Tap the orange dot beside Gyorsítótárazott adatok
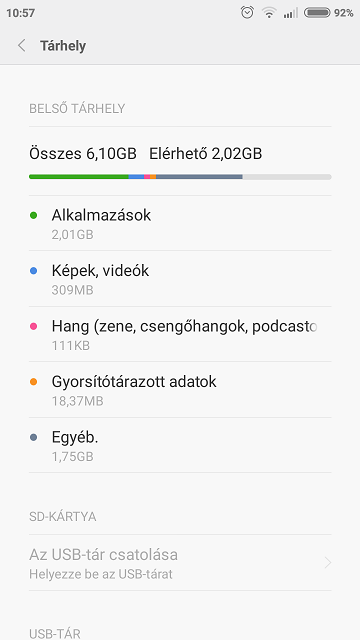The image size is (360, 640). (x=33, y=382)
